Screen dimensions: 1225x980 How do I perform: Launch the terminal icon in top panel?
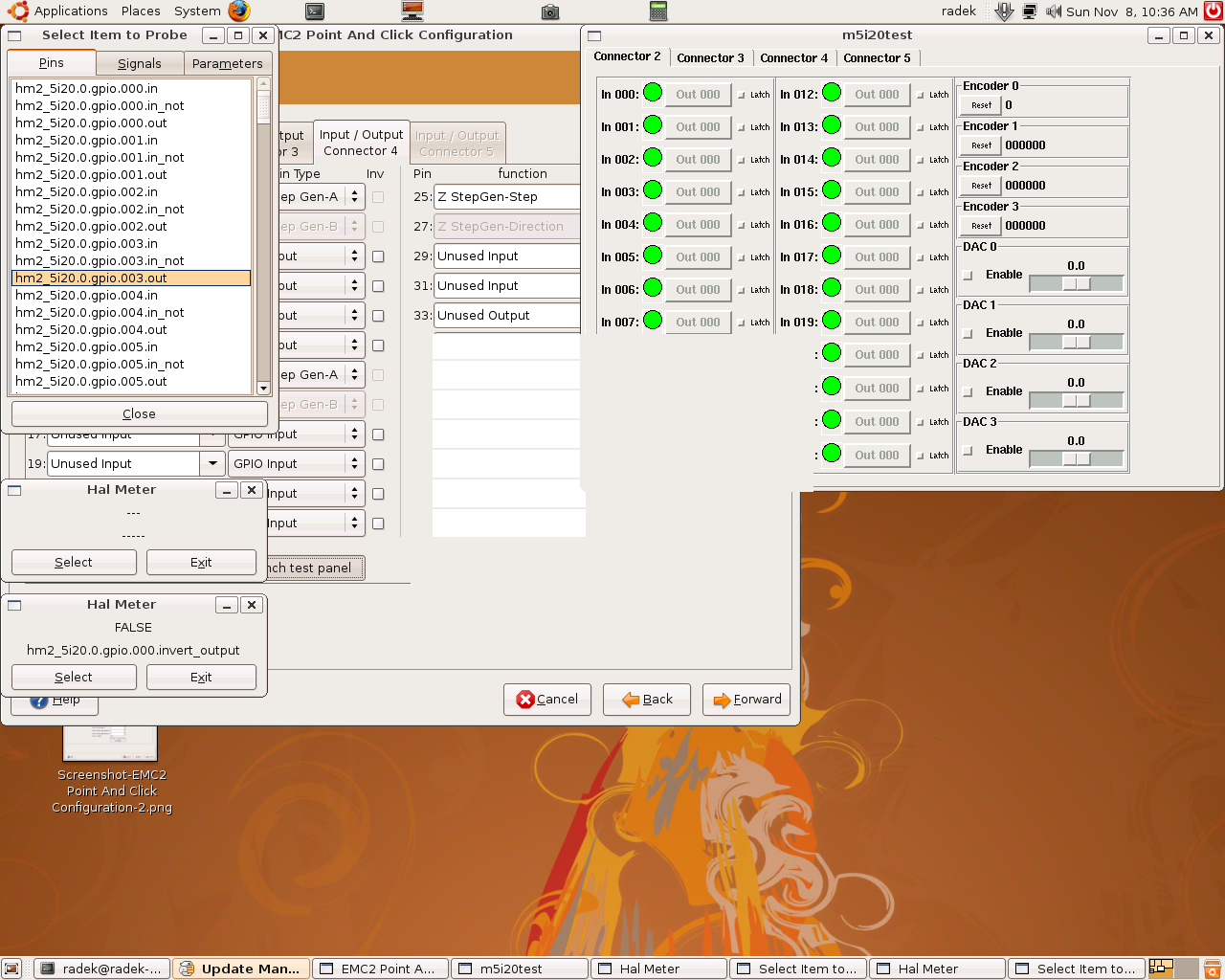(315, 11)
